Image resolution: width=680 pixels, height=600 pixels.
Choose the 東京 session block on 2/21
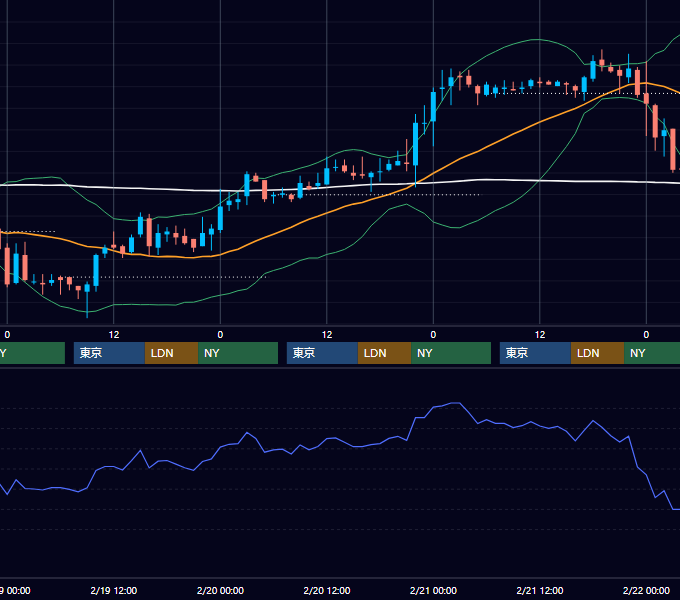[x=535, y=353]
